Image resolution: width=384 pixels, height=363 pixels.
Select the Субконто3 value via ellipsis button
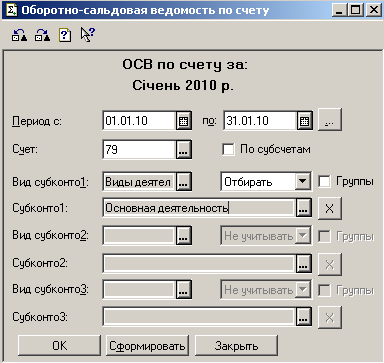pyautogui.click(x=303, y=317)
